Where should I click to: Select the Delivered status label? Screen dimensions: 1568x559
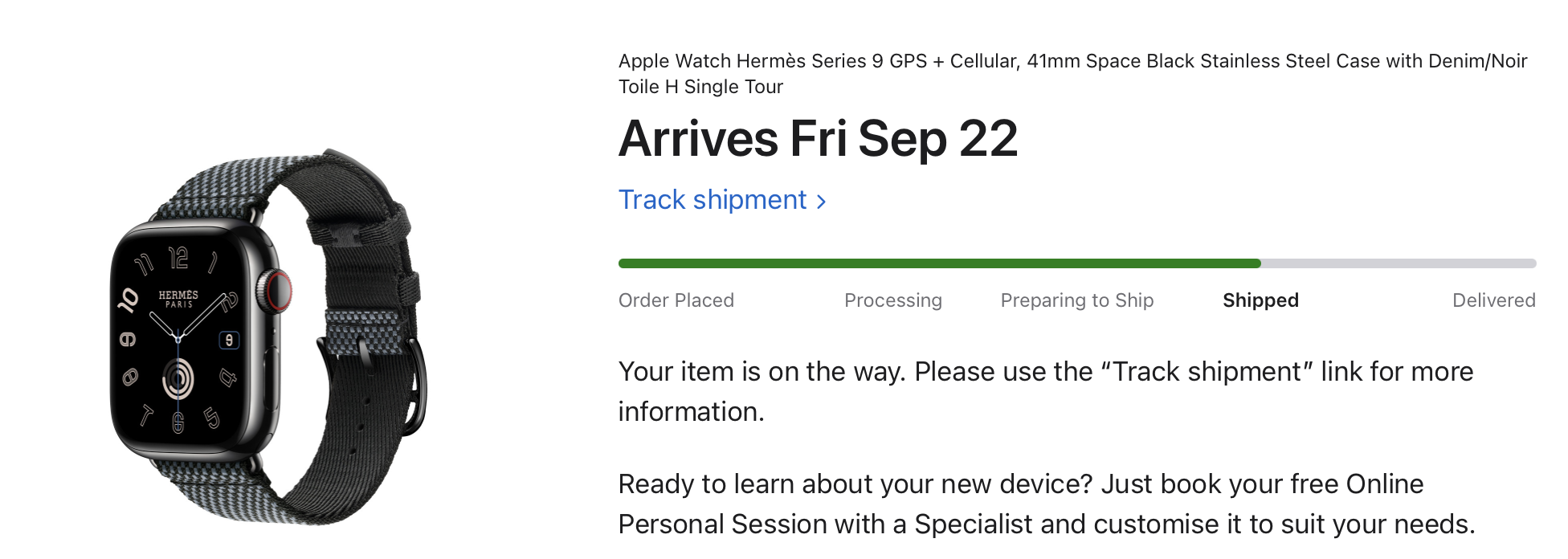1493,300
